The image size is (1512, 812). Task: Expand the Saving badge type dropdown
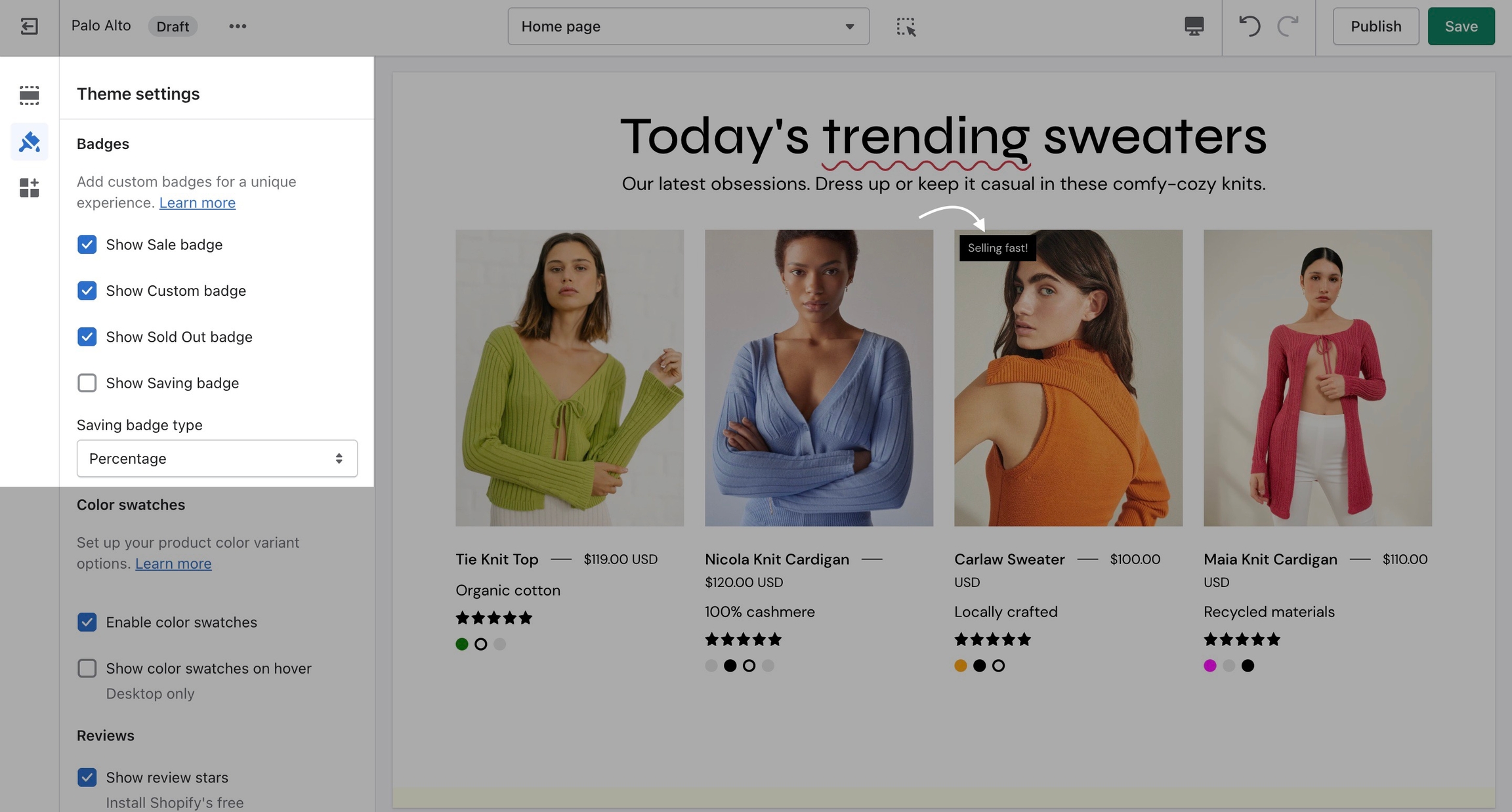click(x=217, y=458)
